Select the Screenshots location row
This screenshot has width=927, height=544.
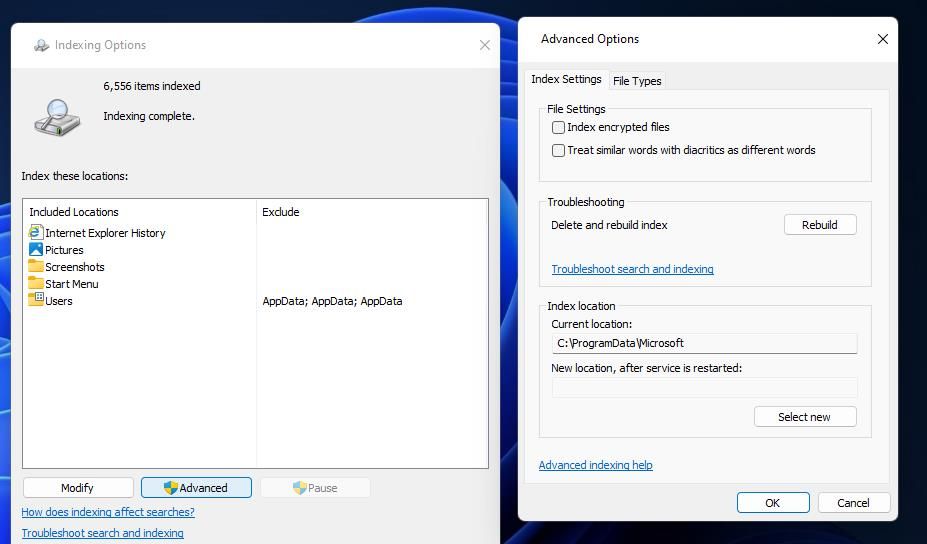74,267
